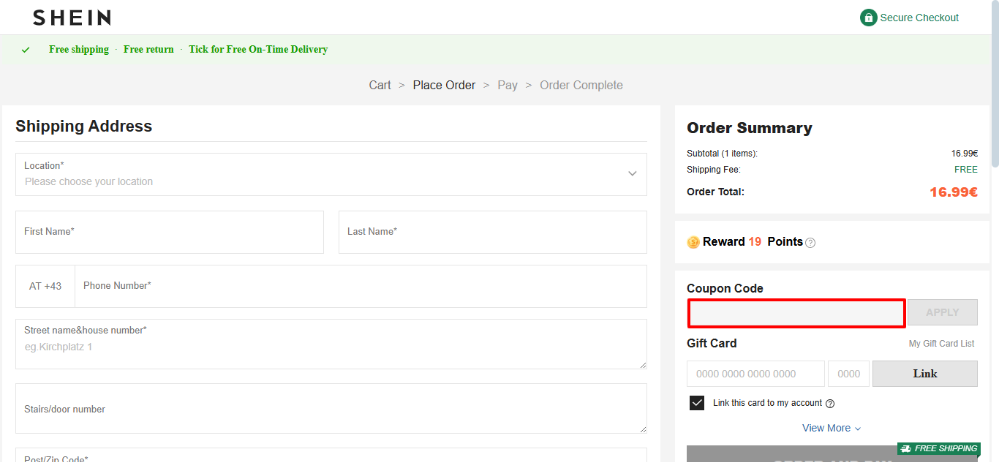Click the Free Shipping truck badge

938,449
